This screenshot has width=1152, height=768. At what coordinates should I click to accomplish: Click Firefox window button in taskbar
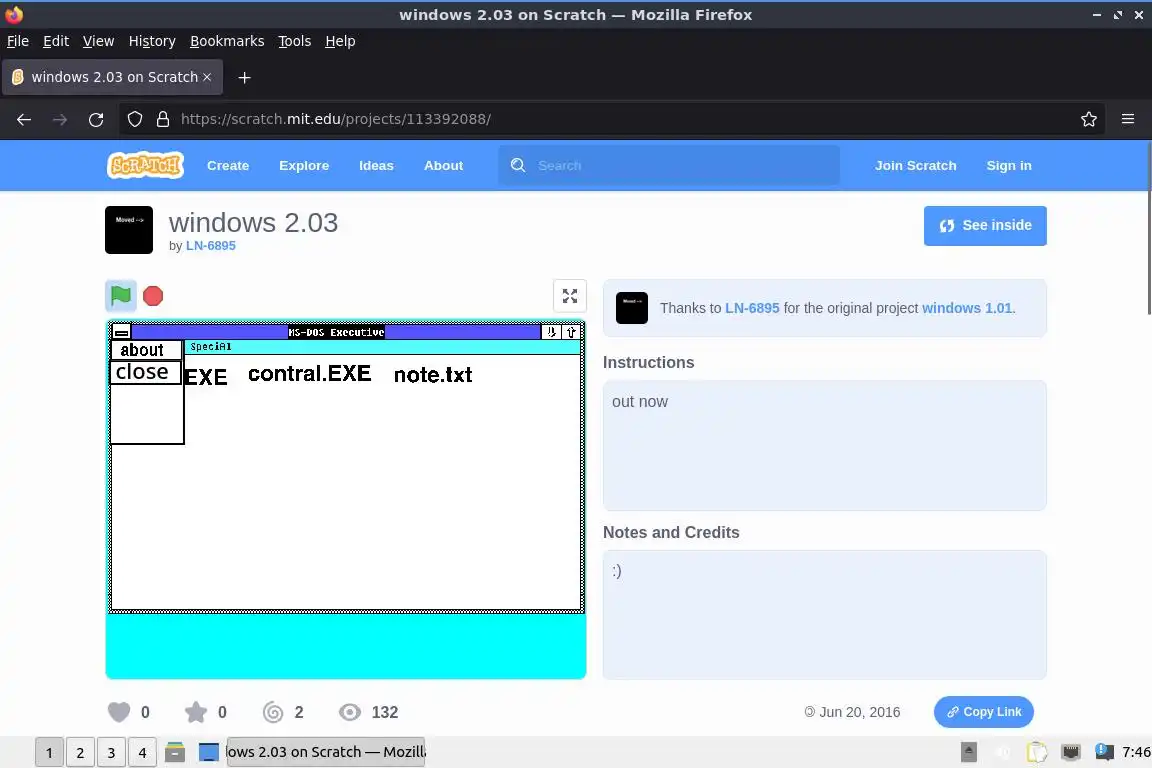325,752
